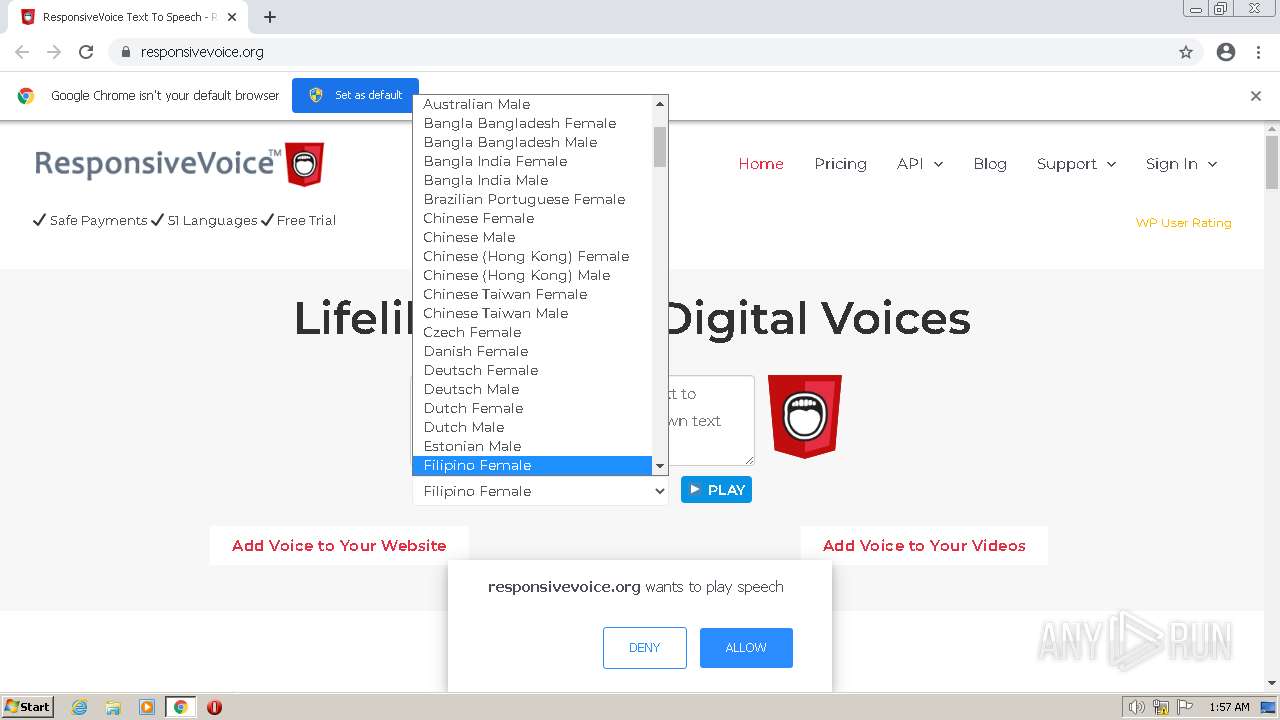The image size is (1280, 720).
Task: Open Internet Explorer from taskbar
Action: tap(80, 707)
